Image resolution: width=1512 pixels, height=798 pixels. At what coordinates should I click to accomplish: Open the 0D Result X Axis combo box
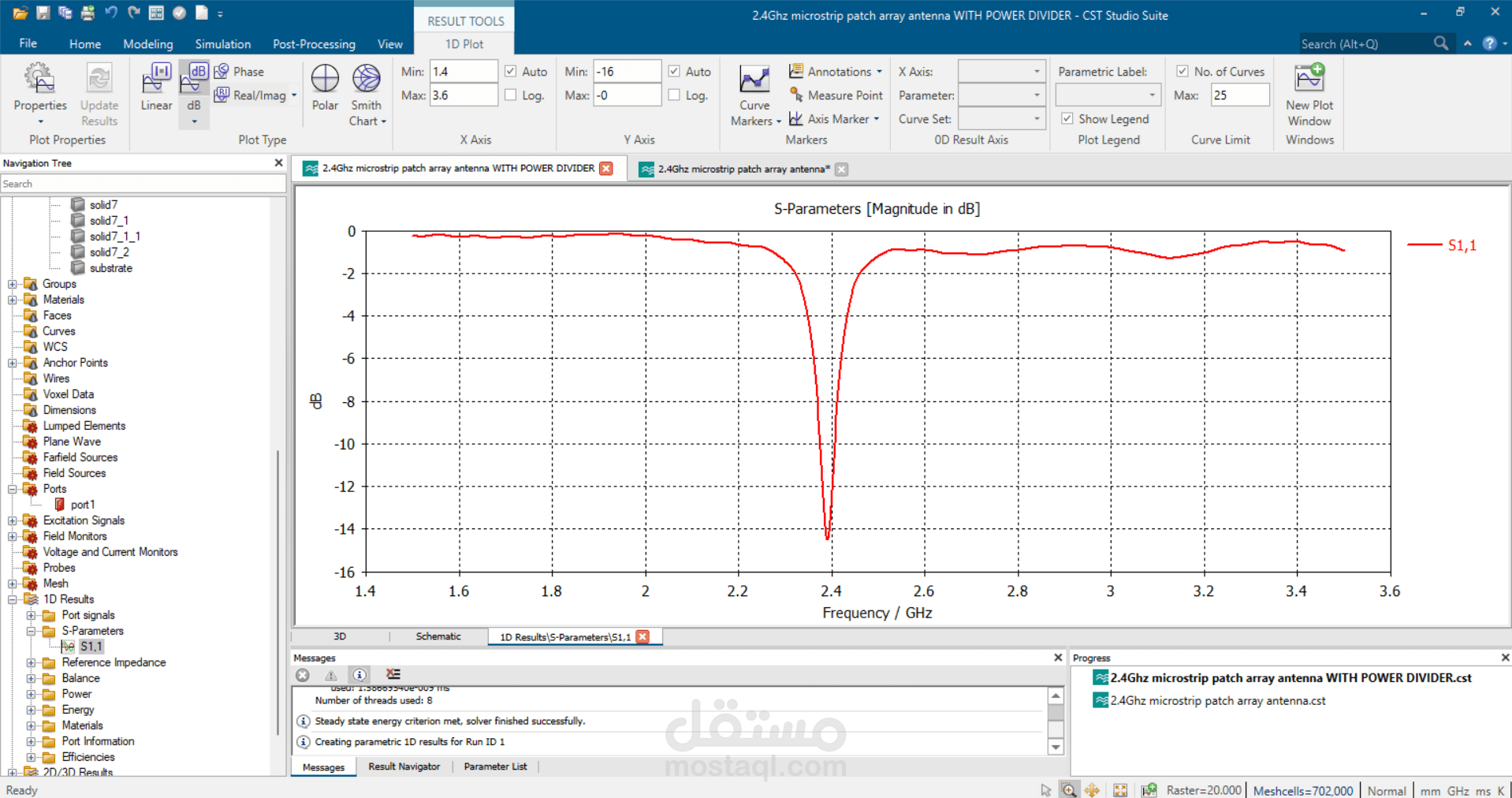[x=1002, y=71]
